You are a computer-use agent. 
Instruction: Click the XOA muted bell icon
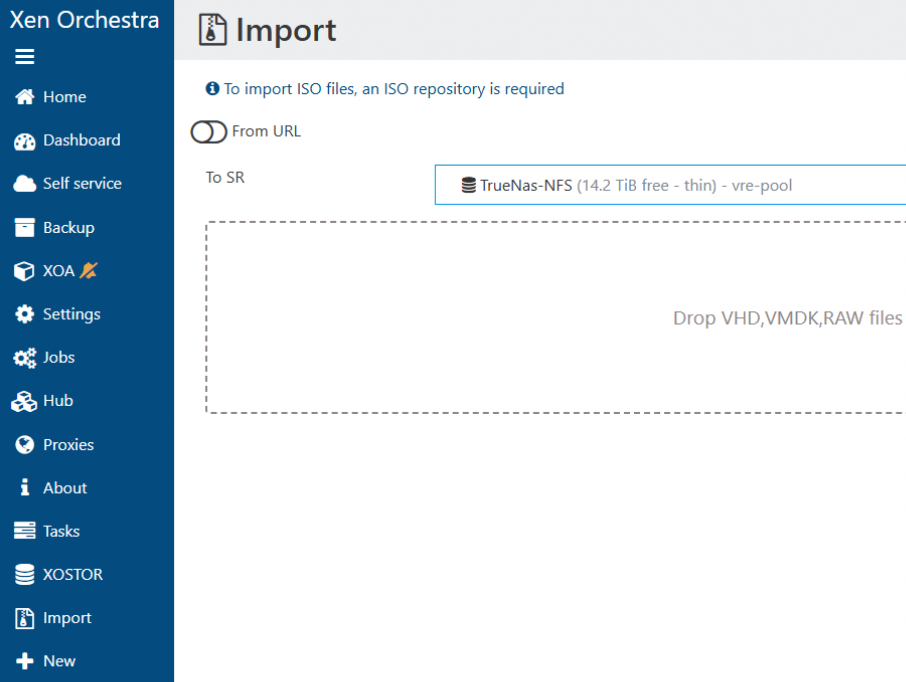click(x=88, y=270)
